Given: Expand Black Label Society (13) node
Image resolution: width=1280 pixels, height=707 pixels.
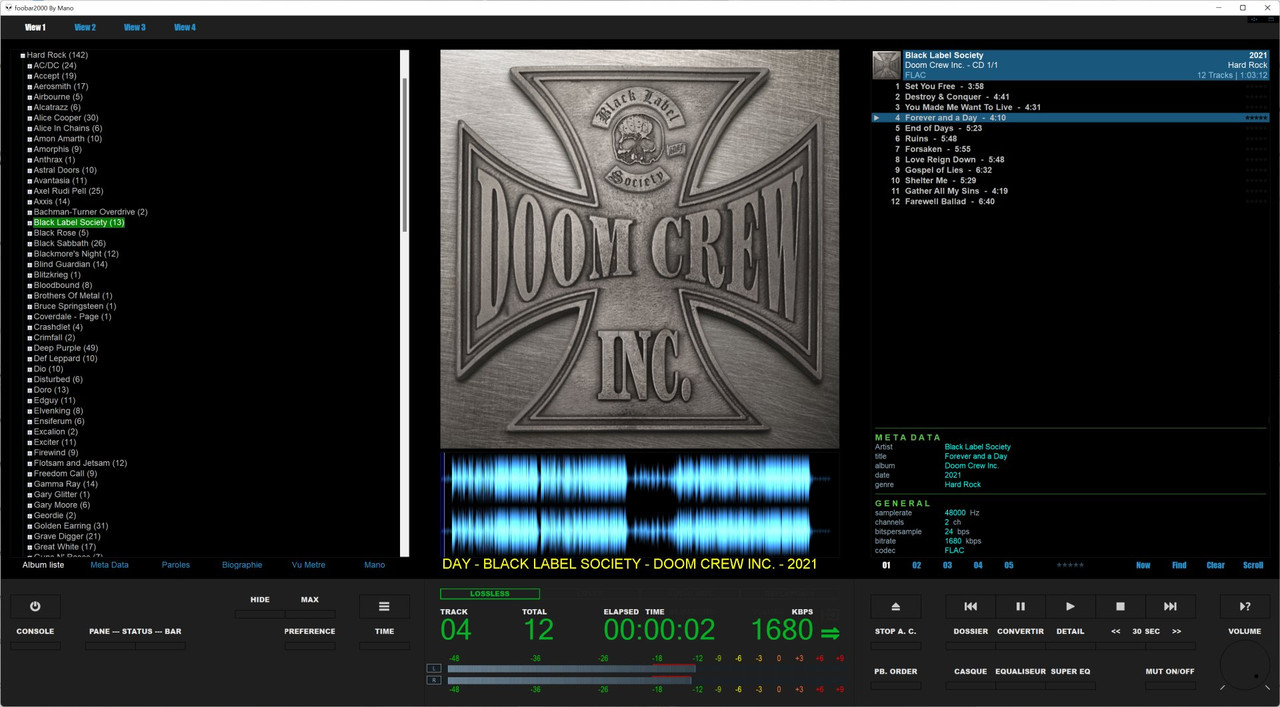Looking at the screenshot, I should 30,223.
